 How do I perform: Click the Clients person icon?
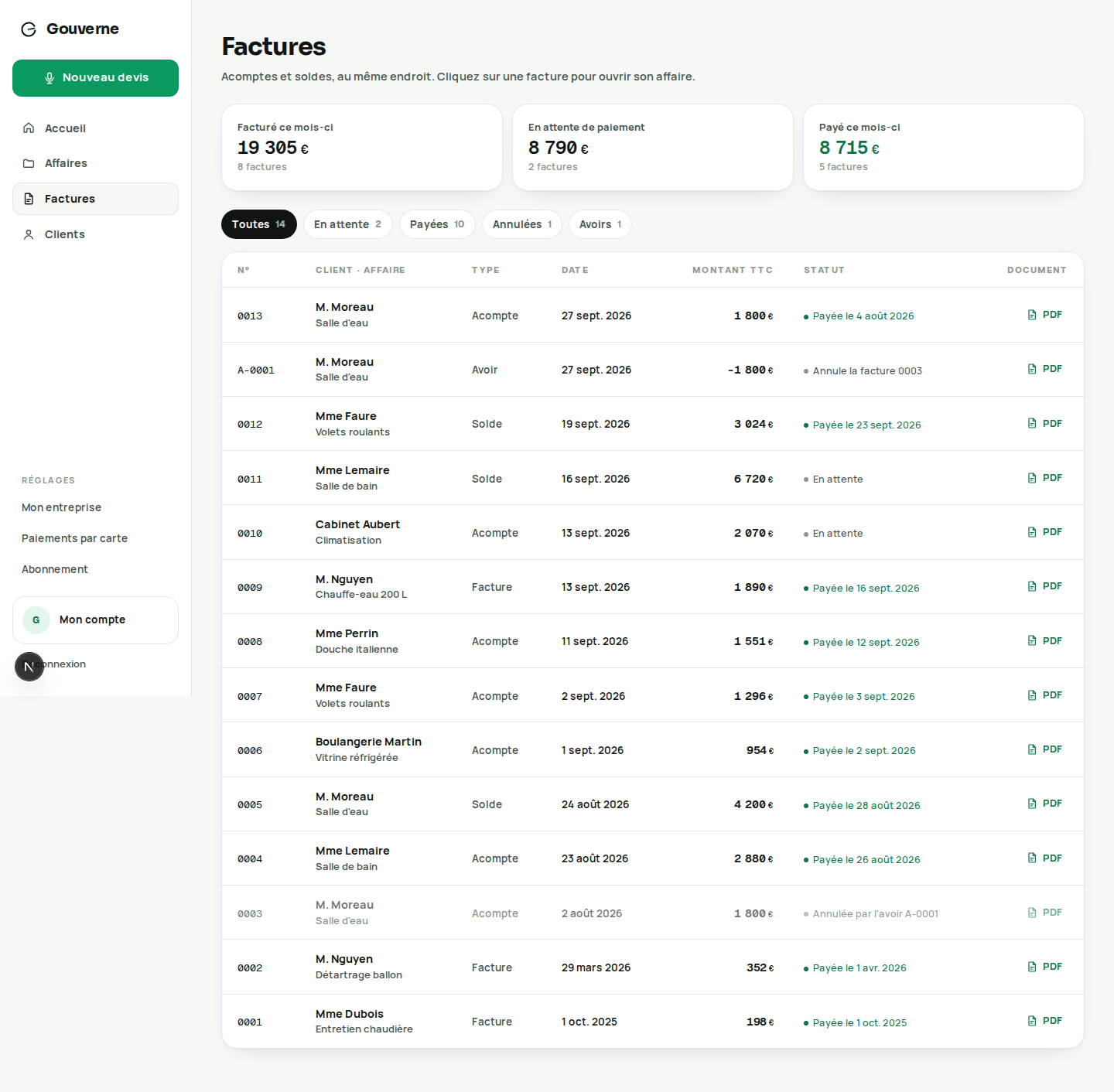29,234
